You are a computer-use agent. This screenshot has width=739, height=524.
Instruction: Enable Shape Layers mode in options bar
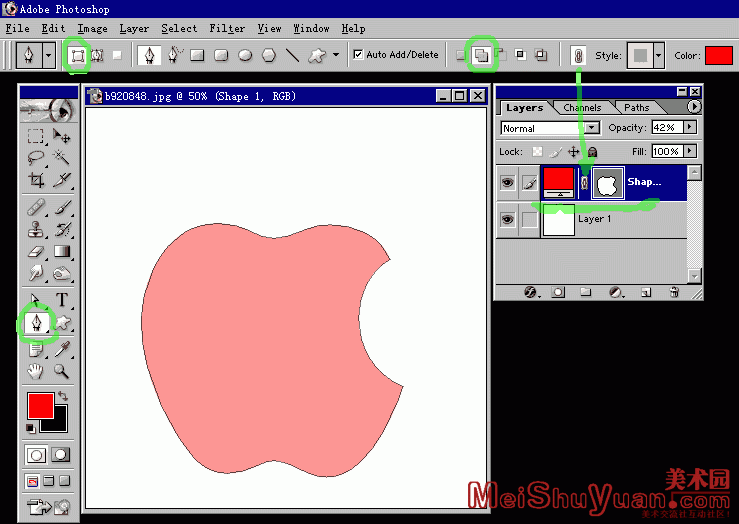coord(78,56)
